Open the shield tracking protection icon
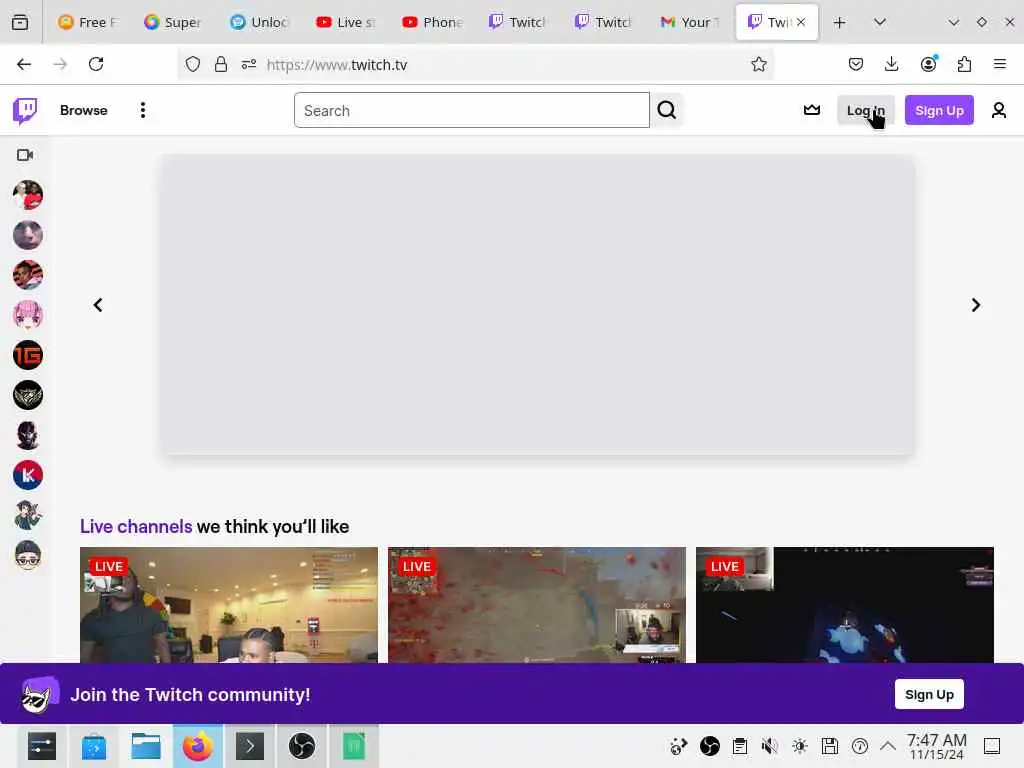The height and width of the screenshot is (768, 1024). click(x=193, y=64)
